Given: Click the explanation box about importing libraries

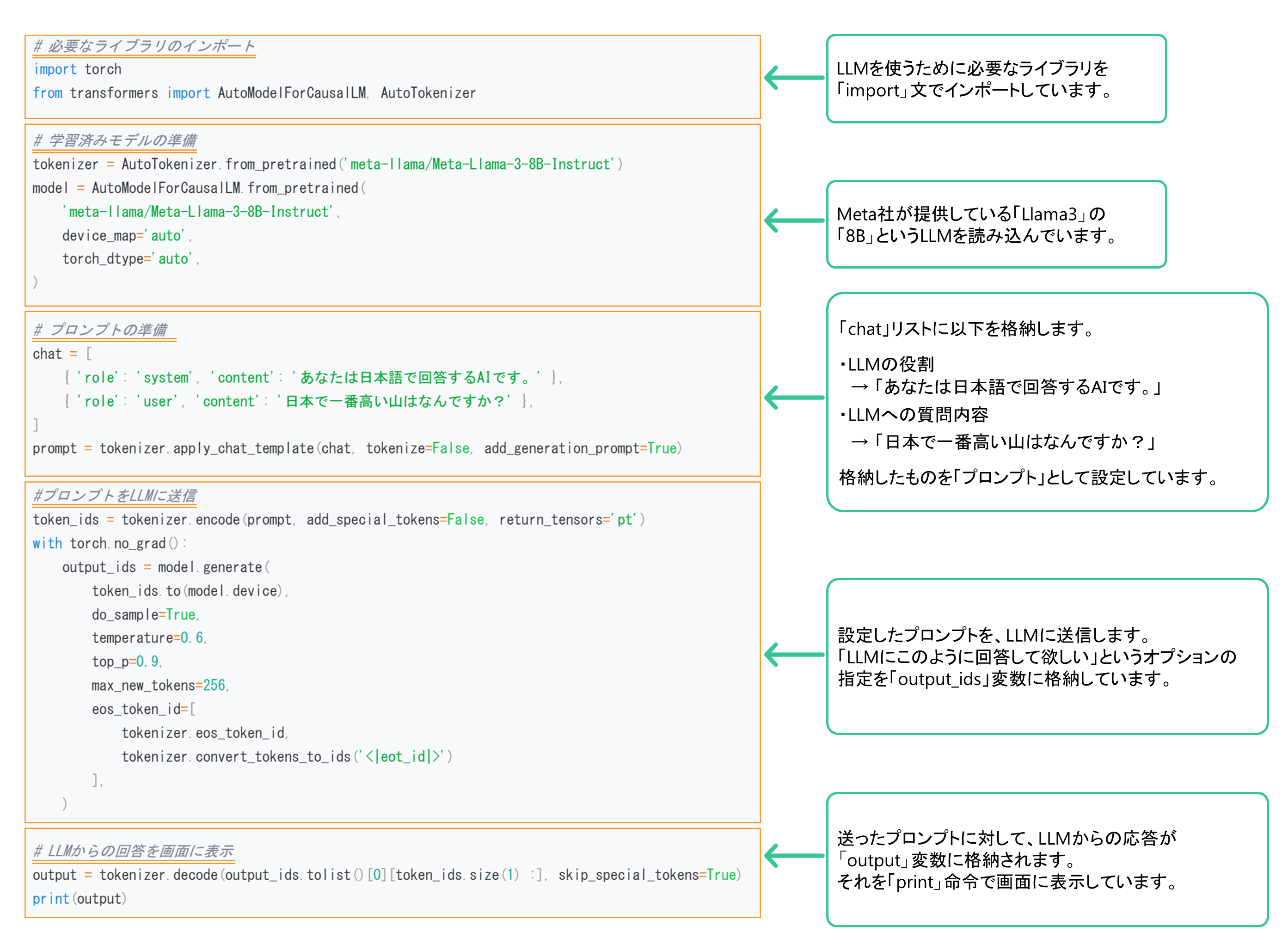Looking at the screenshot, I should [996, 79].
